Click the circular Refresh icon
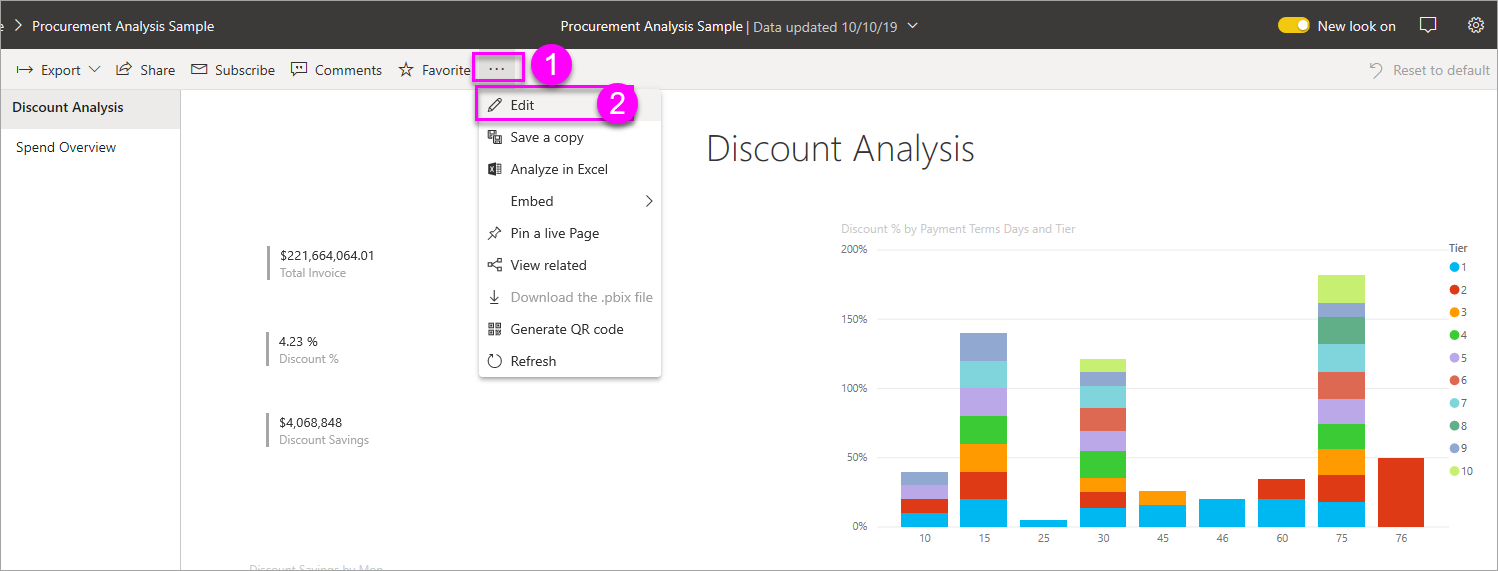The width and height of the screenshot is (1498, 571). coord(495,361)
